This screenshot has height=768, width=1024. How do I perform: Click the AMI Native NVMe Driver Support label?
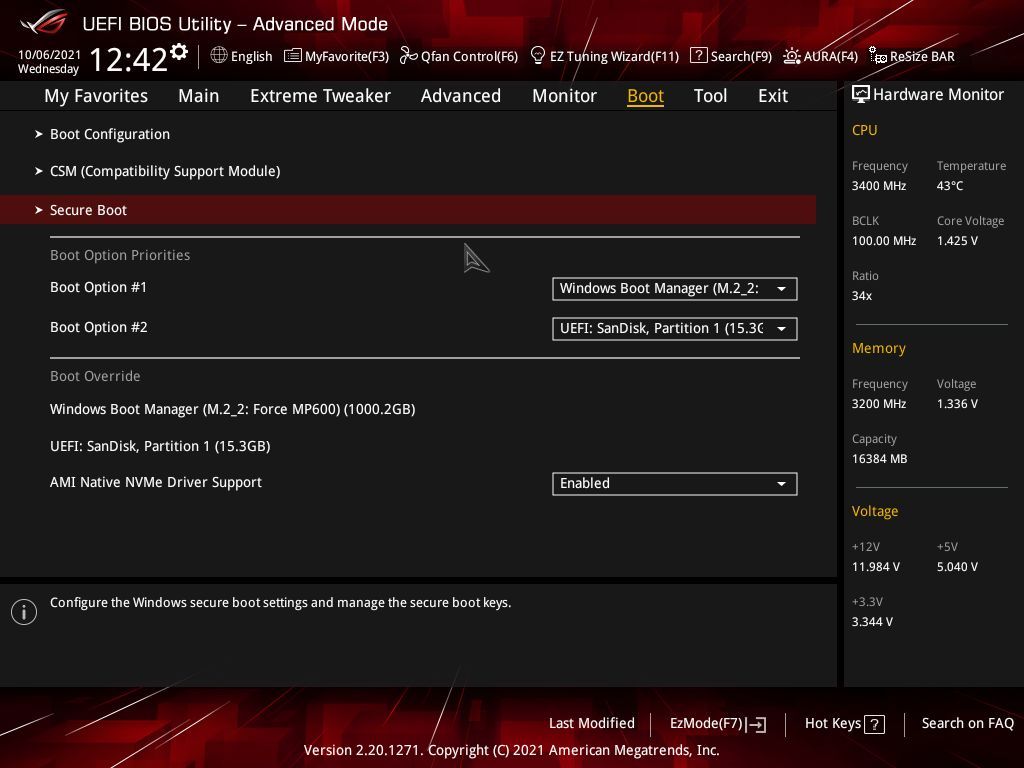coord(156,482)
